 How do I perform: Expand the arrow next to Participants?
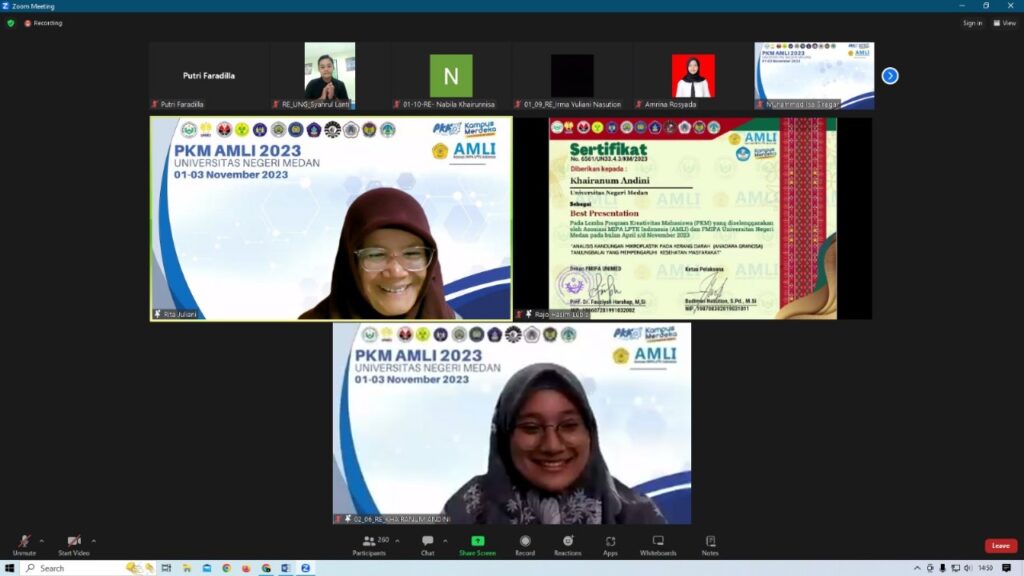[x=397, y=541]
